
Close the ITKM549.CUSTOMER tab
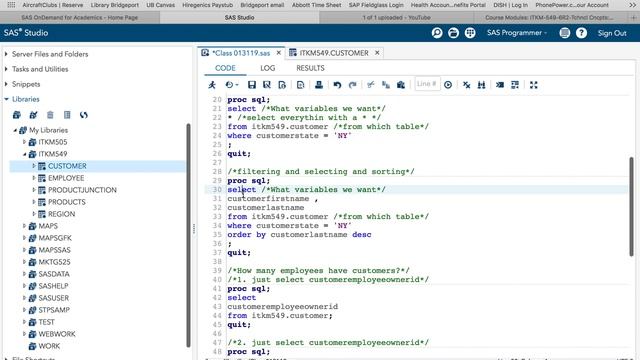pyautogui.click(x=377, y=53)
